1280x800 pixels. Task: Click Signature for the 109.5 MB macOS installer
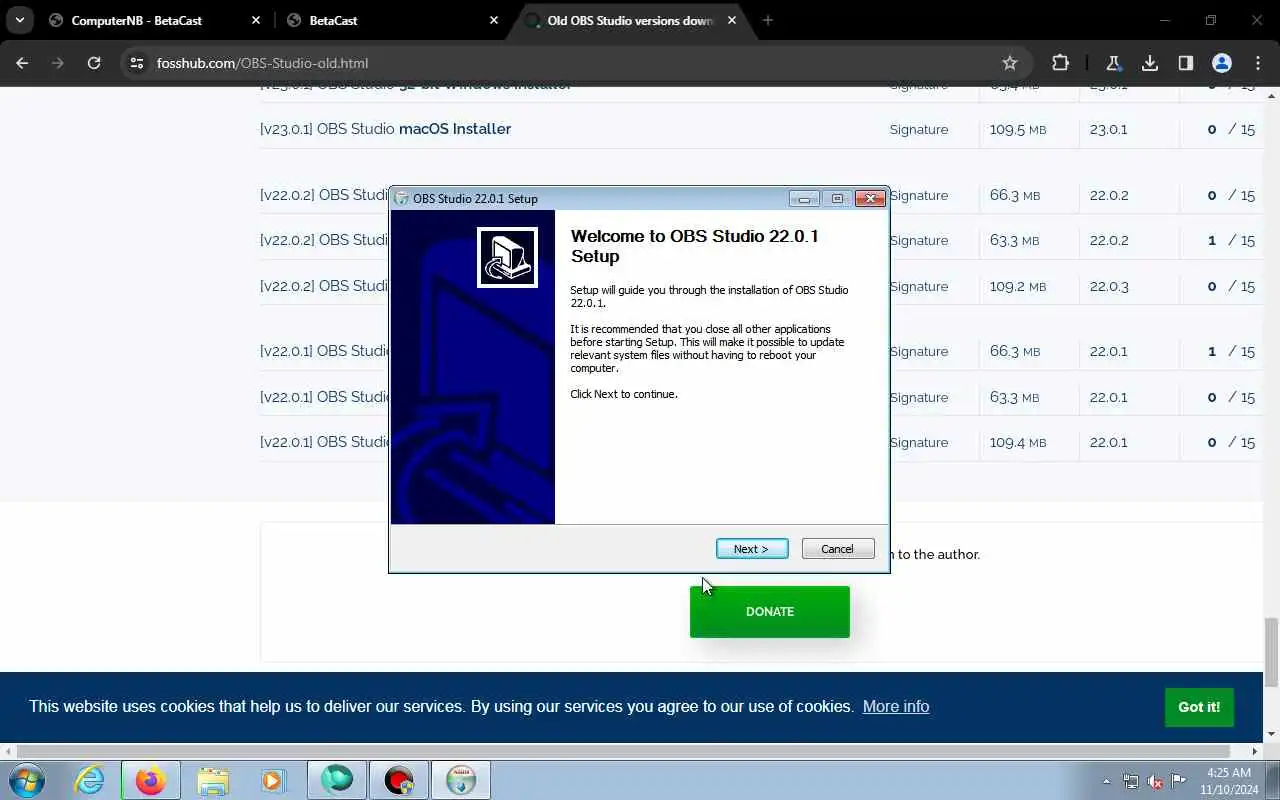click(x=919, y=129)
